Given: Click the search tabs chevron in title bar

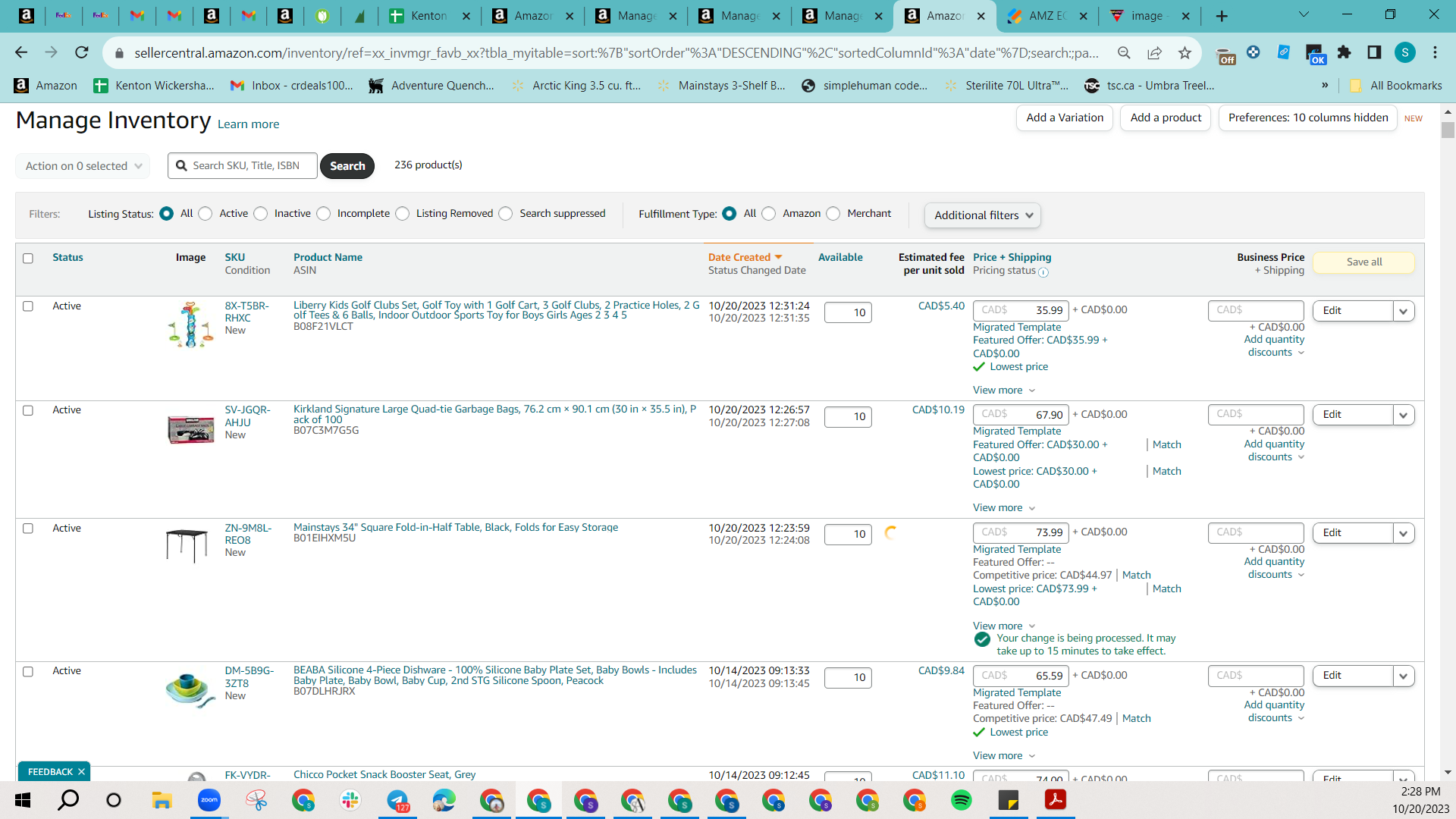Looking at the screenshot, I should point(1304,14).
